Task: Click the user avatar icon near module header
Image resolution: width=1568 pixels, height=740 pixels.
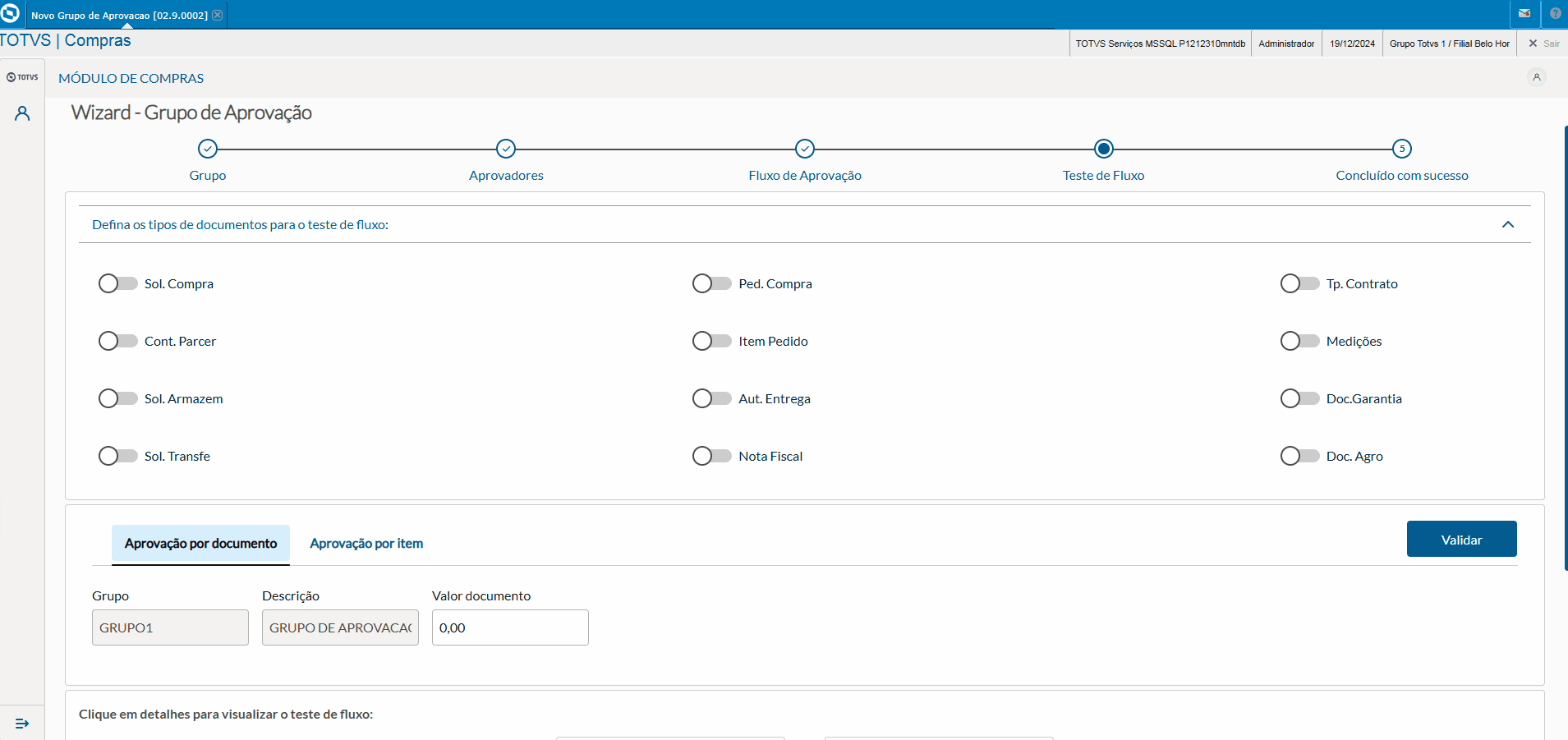Action: pos(1537,77)
